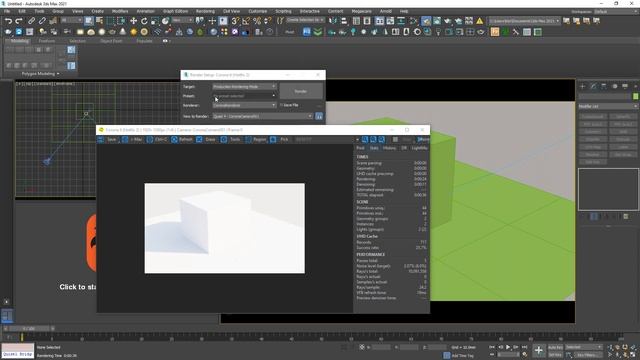Toggle the lock view icon in Render Setup
The width and height of the screenshot is (640, 360).
coord(319,116)
